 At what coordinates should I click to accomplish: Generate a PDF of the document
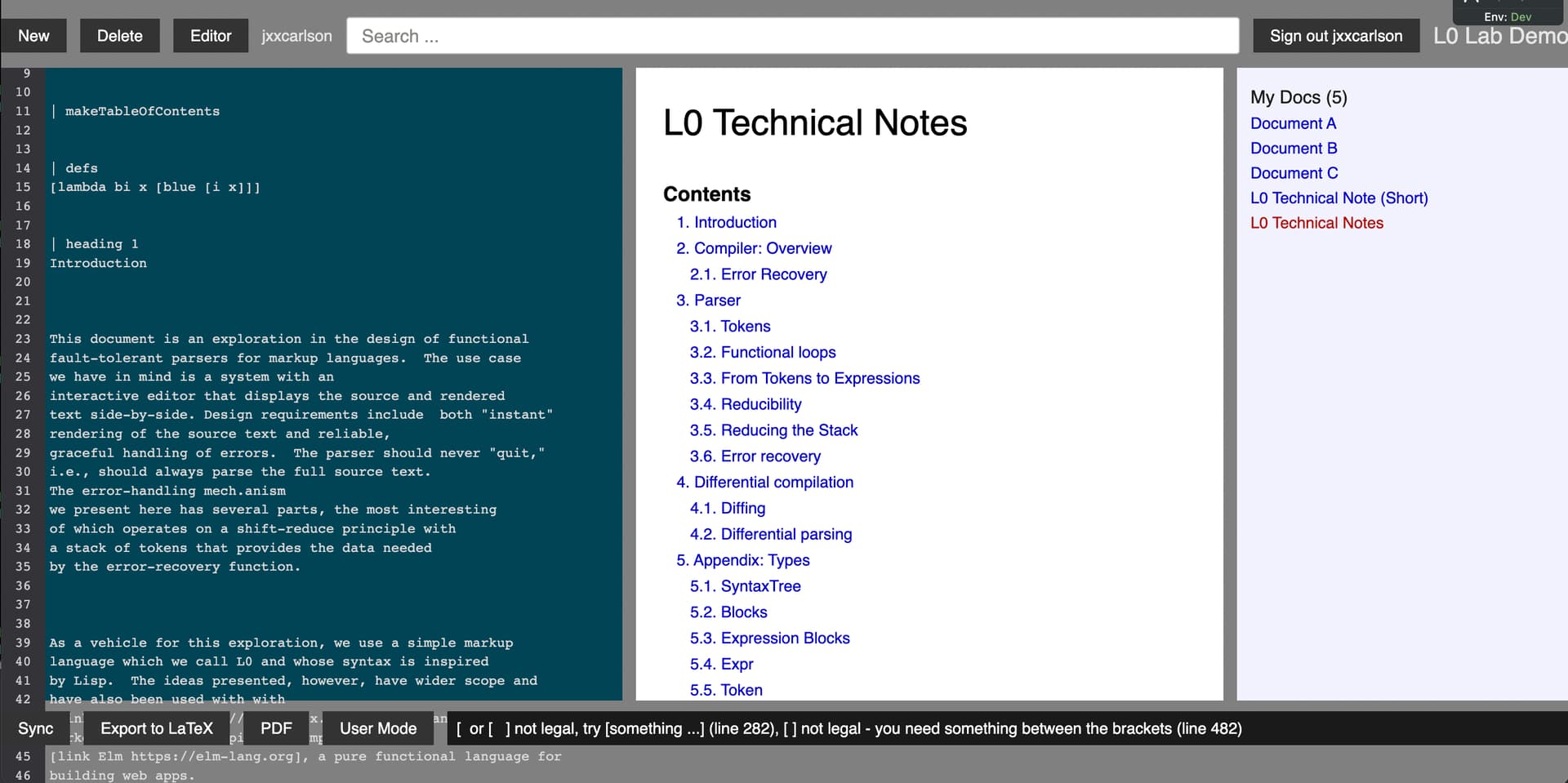276,728
